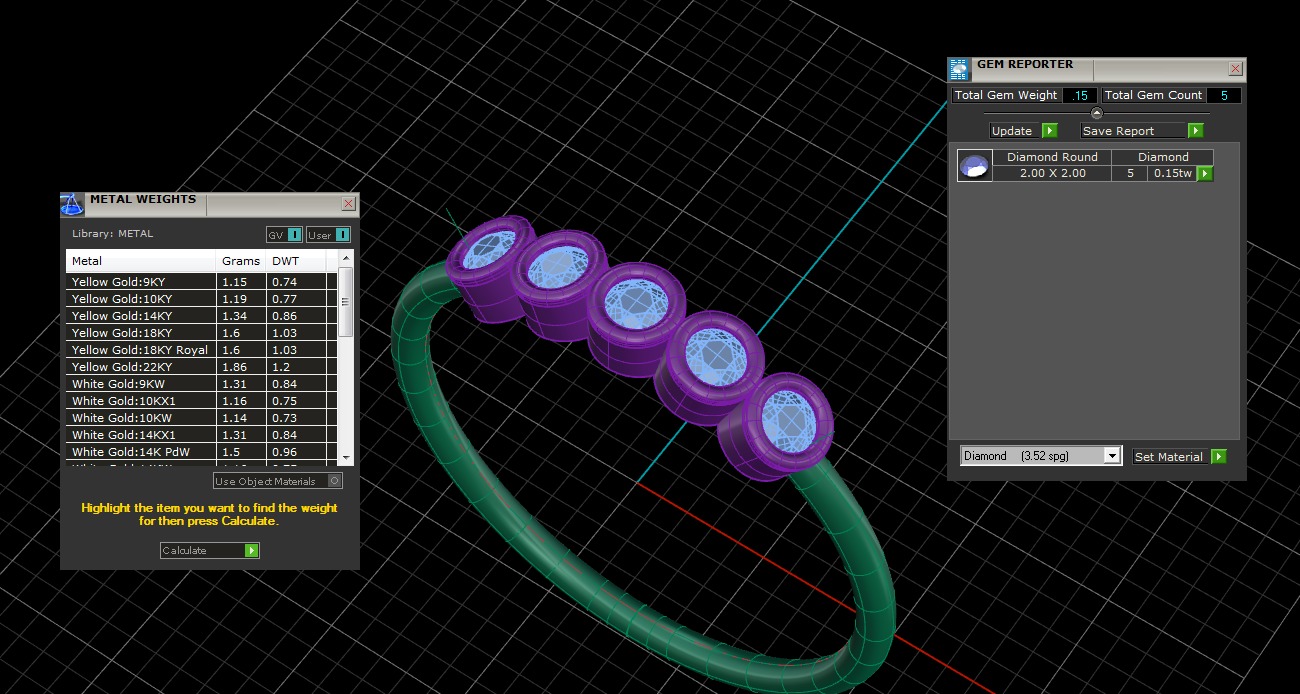
Task: Click the 2.00 X 2.00 size cell
Action: [1052, 173]
